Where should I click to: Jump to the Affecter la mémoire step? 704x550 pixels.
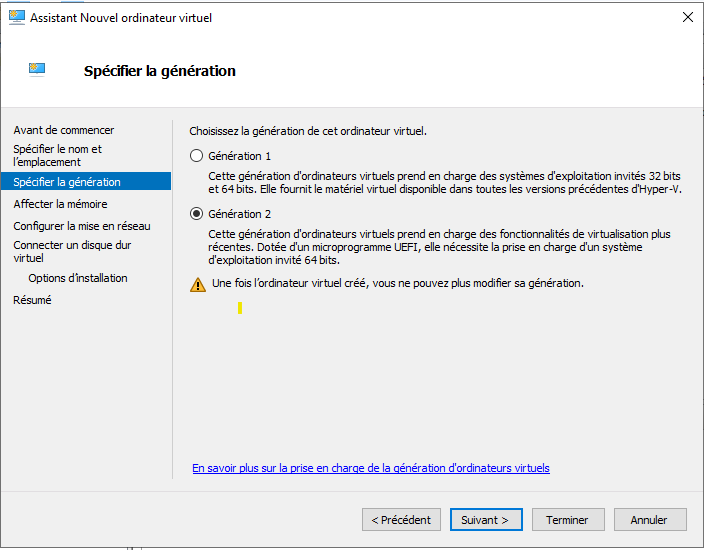pos(60,204)
